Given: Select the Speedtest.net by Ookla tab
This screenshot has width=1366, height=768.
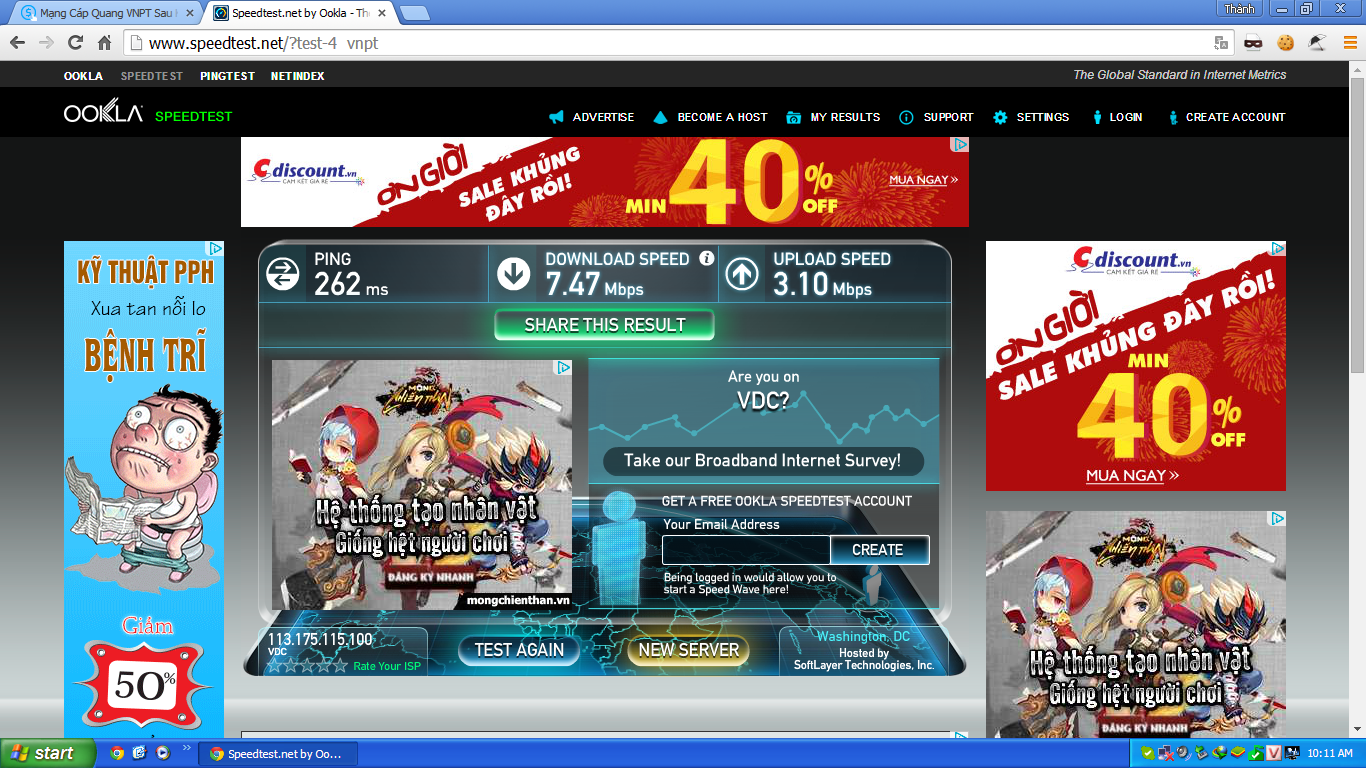Looking at the screenshot, I should 300,13.
